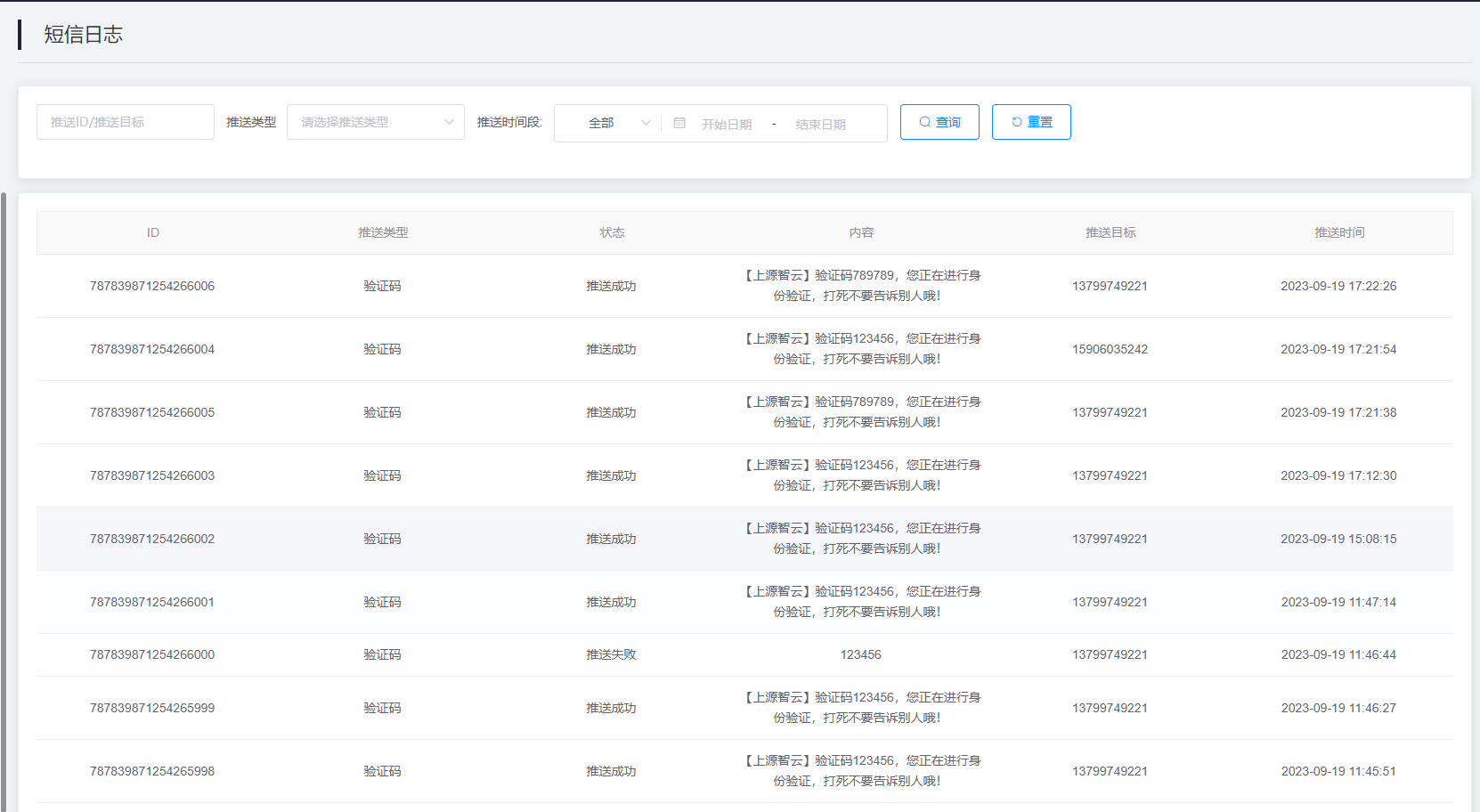Click the 推送类型 column header
1480x812 pixels.
(383, 232)
